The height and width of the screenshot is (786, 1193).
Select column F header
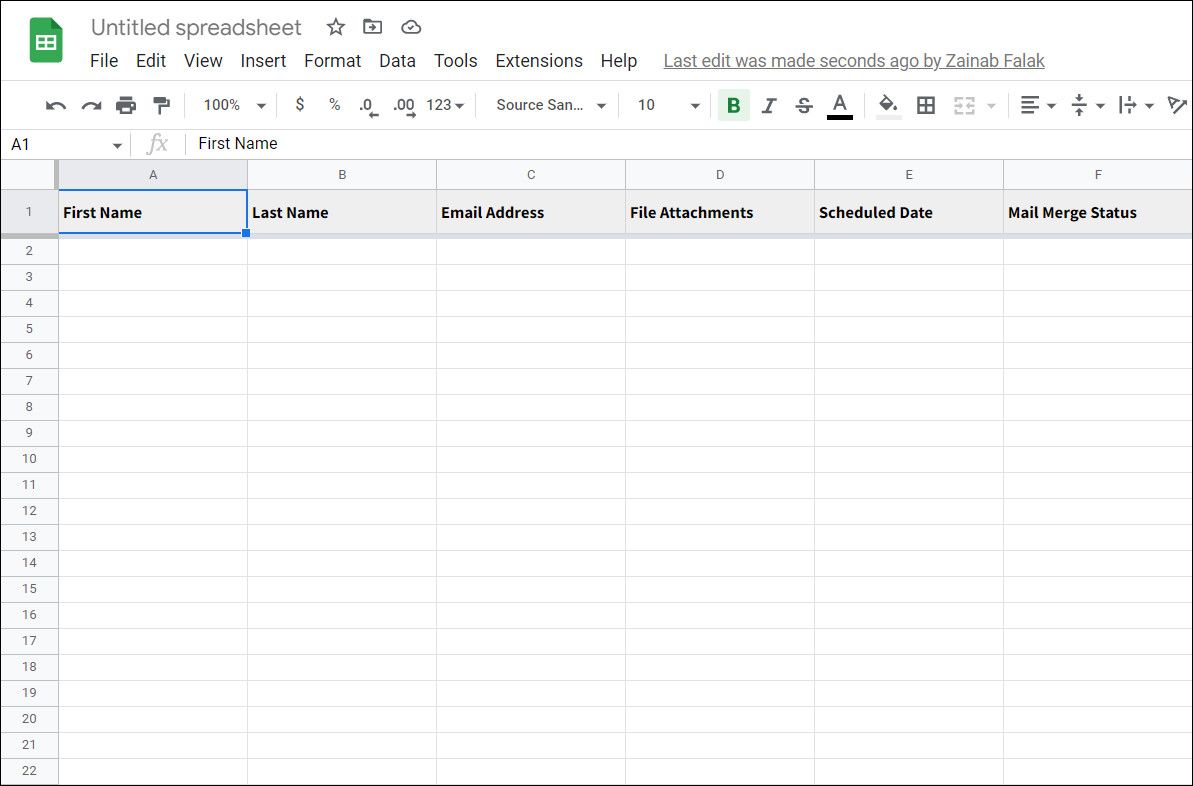[1098, 175]
